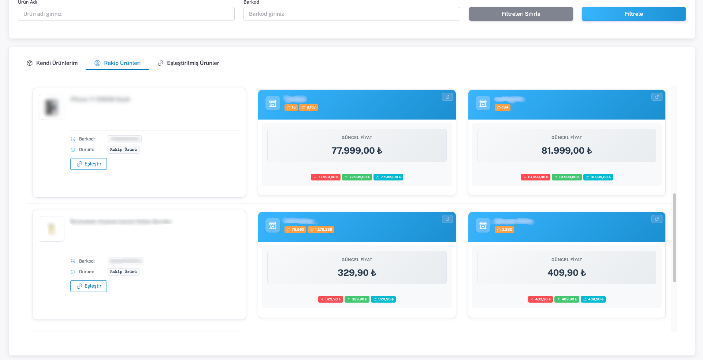The image size is (703, 360).
Task: Click the green price badge under 81.999,00 ₺
Action: pyautogui.click(x=567, y=177)
